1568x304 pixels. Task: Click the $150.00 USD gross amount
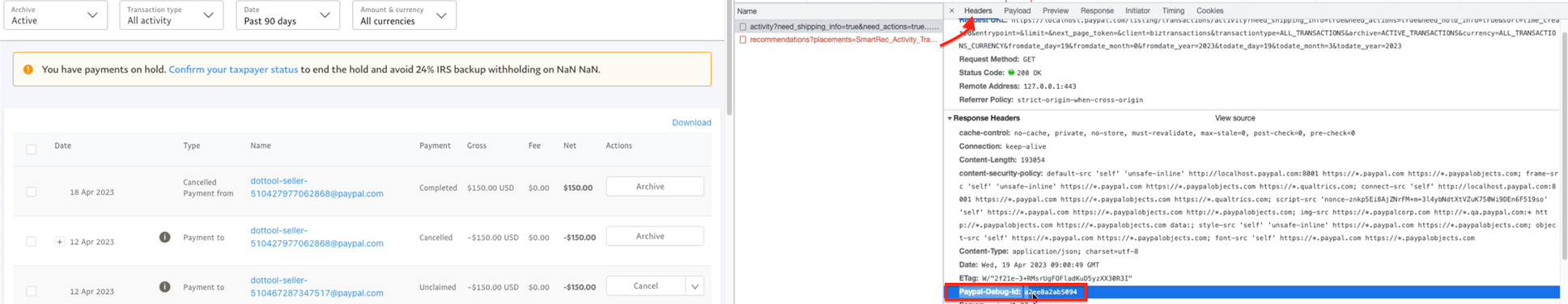pos(491,188)
